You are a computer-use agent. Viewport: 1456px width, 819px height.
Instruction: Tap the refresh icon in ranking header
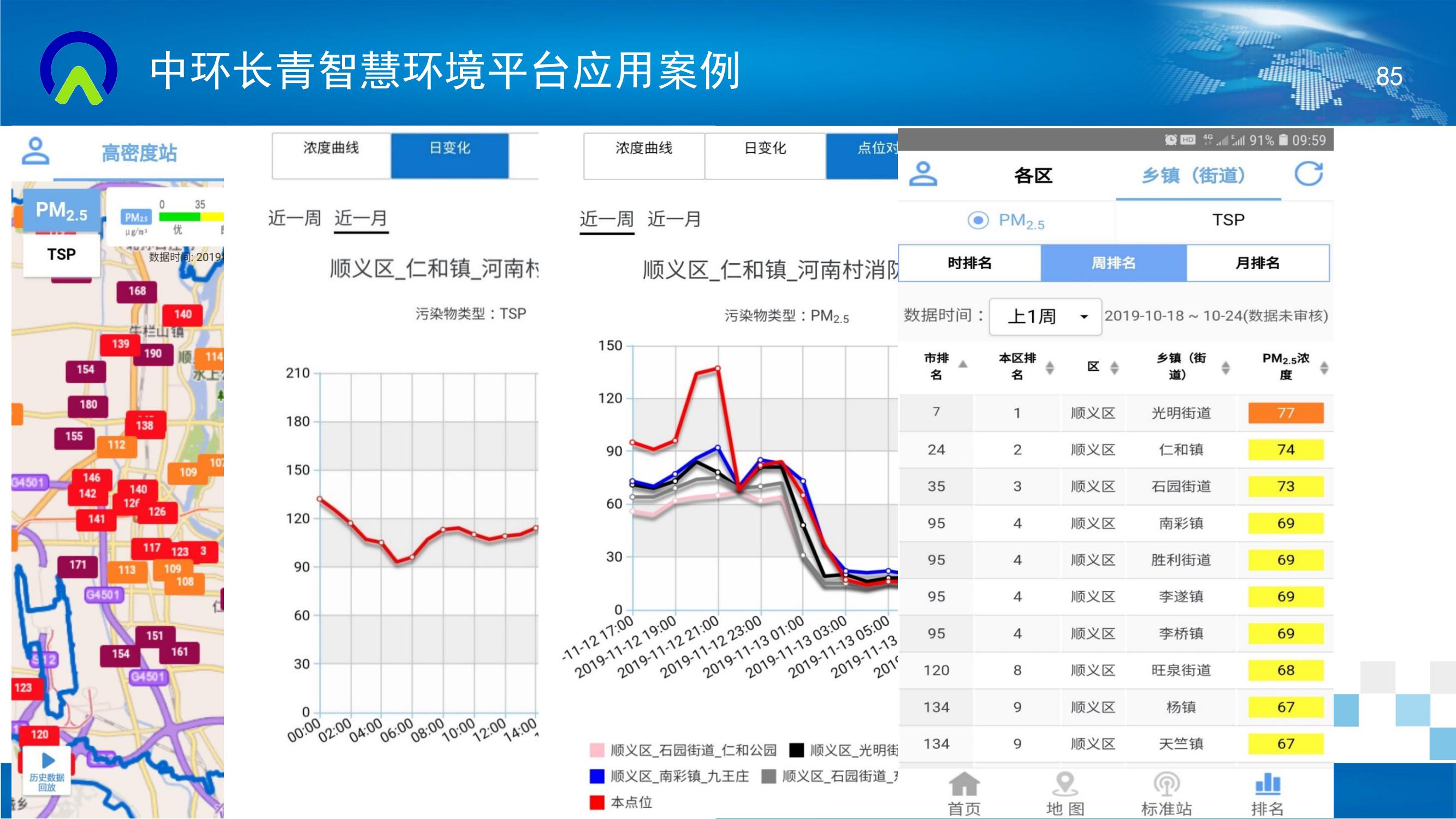[x=1309, y=174]
